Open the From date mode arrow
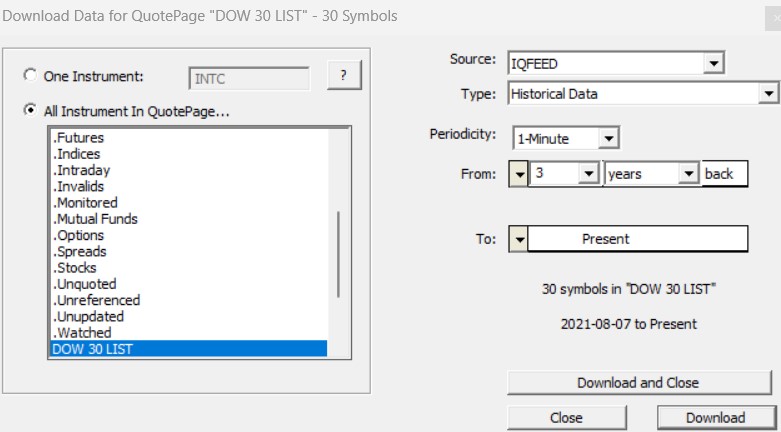 [519, 174]
